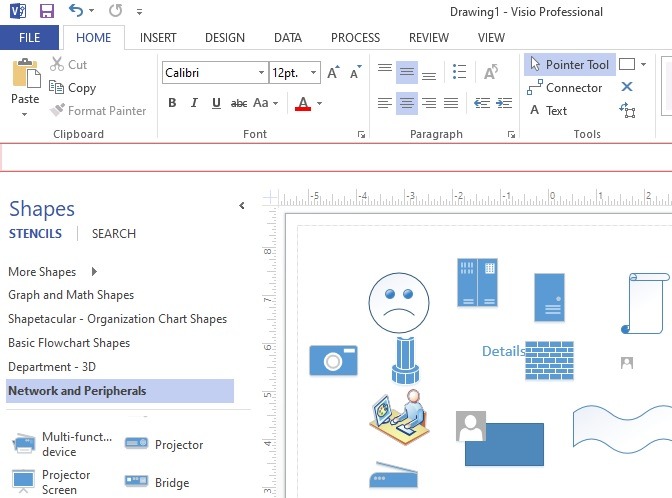Select Center text alignment icon

pyautogui.click(x=407, y=103)
